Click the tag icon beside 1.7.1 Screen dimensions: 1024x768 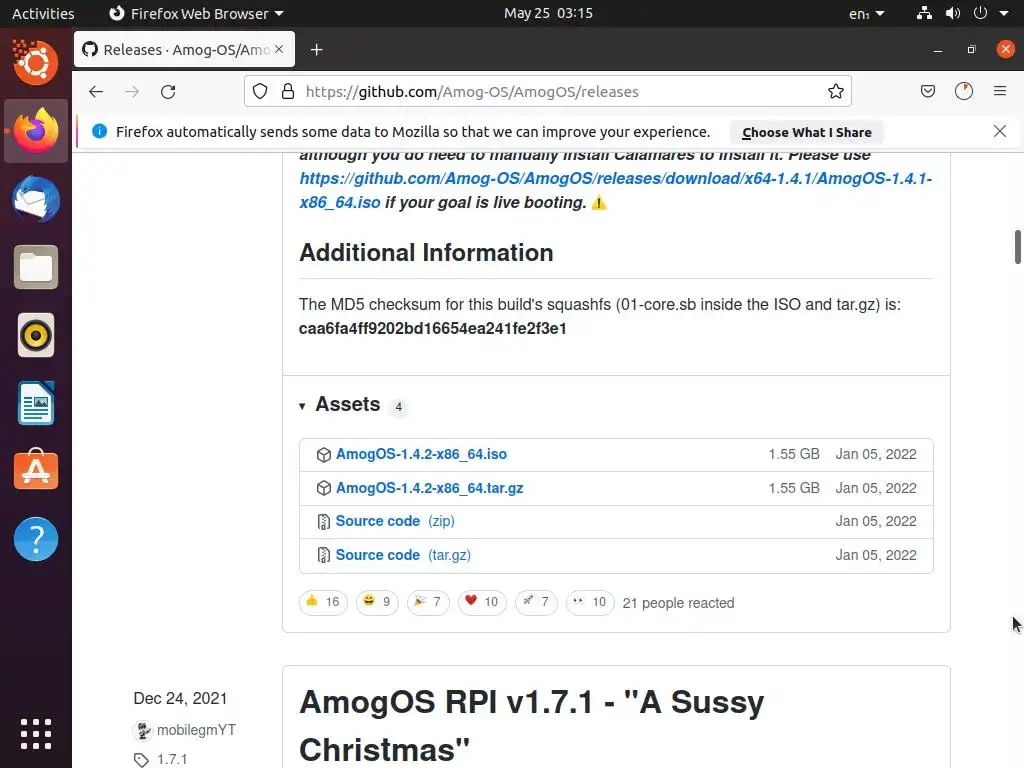[141, 760]
